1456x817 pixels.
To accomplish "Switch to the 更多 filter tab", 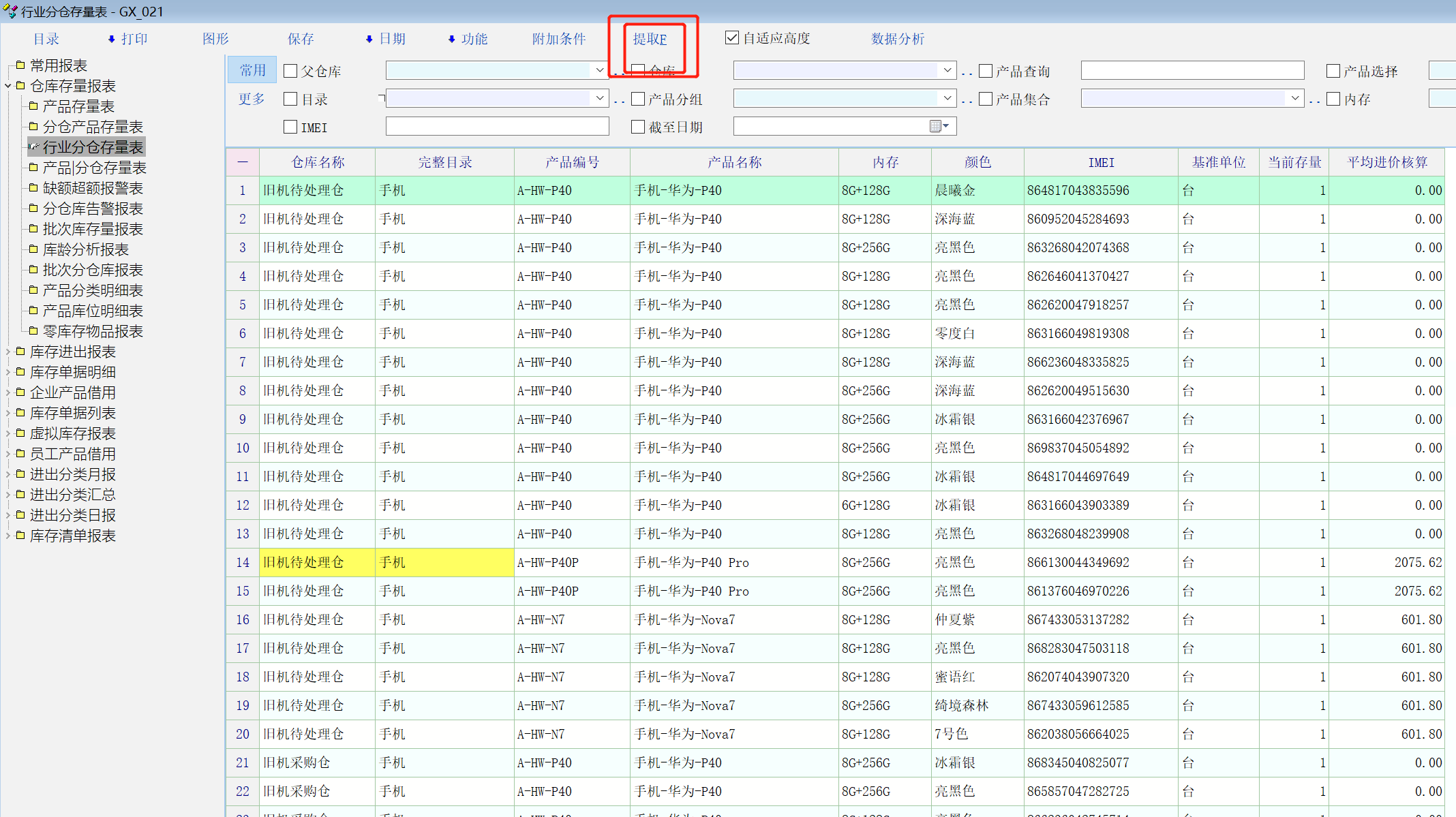I will coord(252,99).
